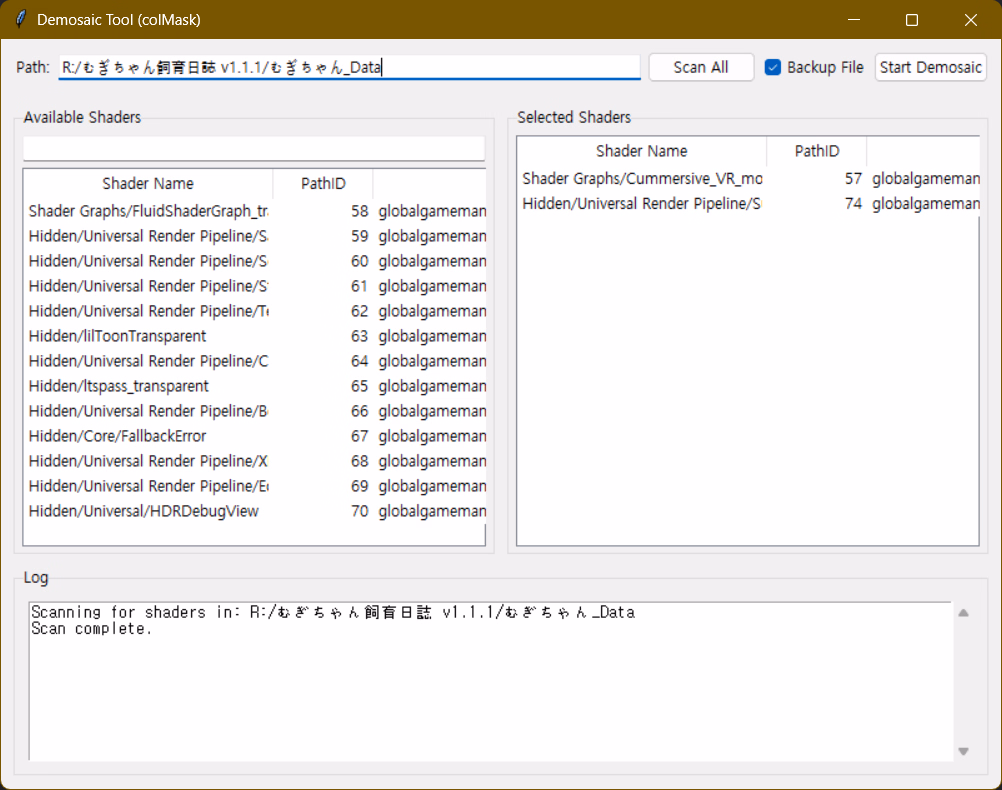Toggle the Backup File checkbox
Screen dimensions: 1002x790
point(773,67)
